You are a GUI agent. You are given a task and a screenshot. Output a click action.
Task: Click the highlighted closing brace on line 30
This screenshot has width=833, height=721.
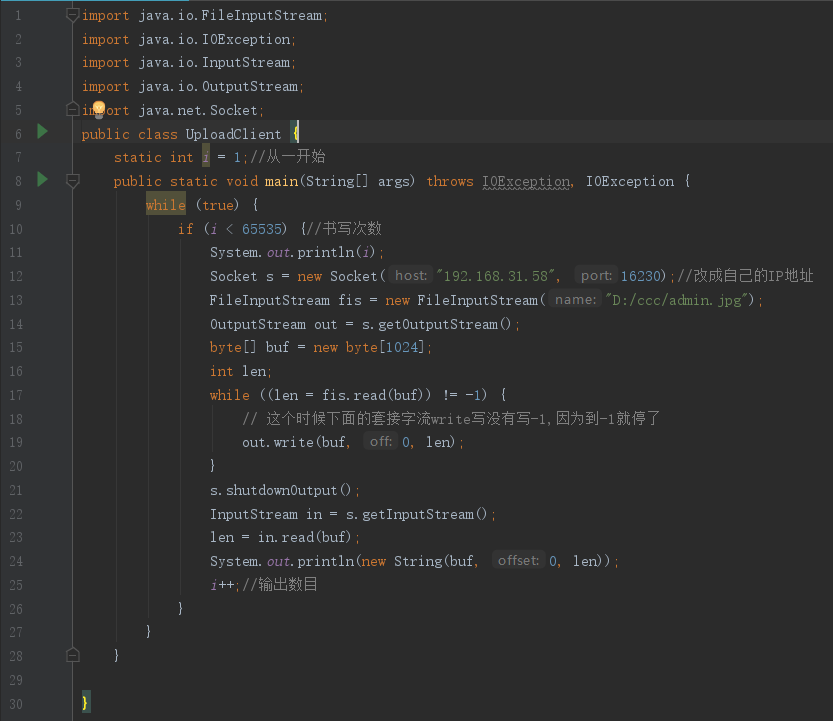[x=85, y=702]
